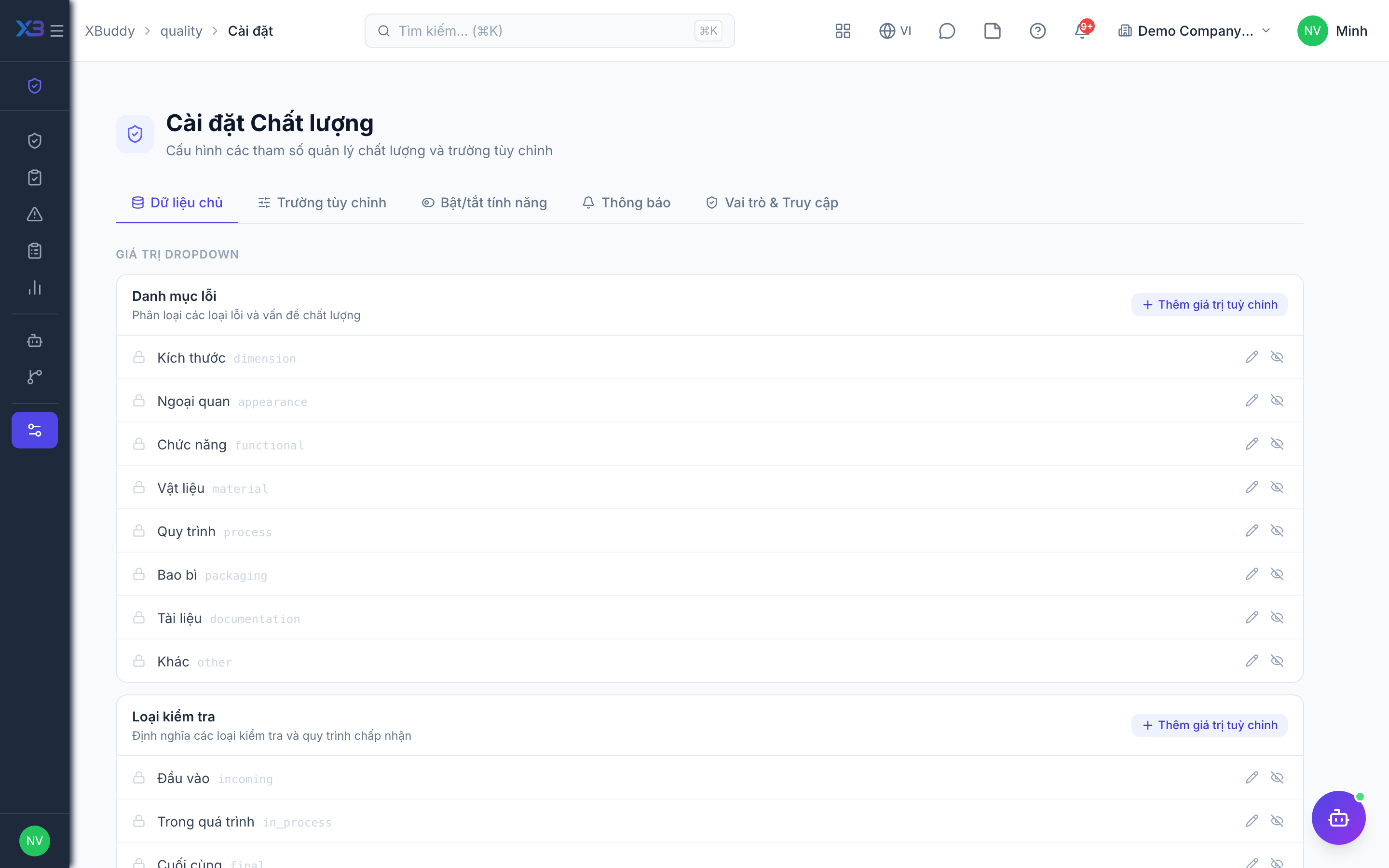Toggle the hamburger sidebar menu
The height and width of the screenshot is (868, 1389).
point(57,30)
